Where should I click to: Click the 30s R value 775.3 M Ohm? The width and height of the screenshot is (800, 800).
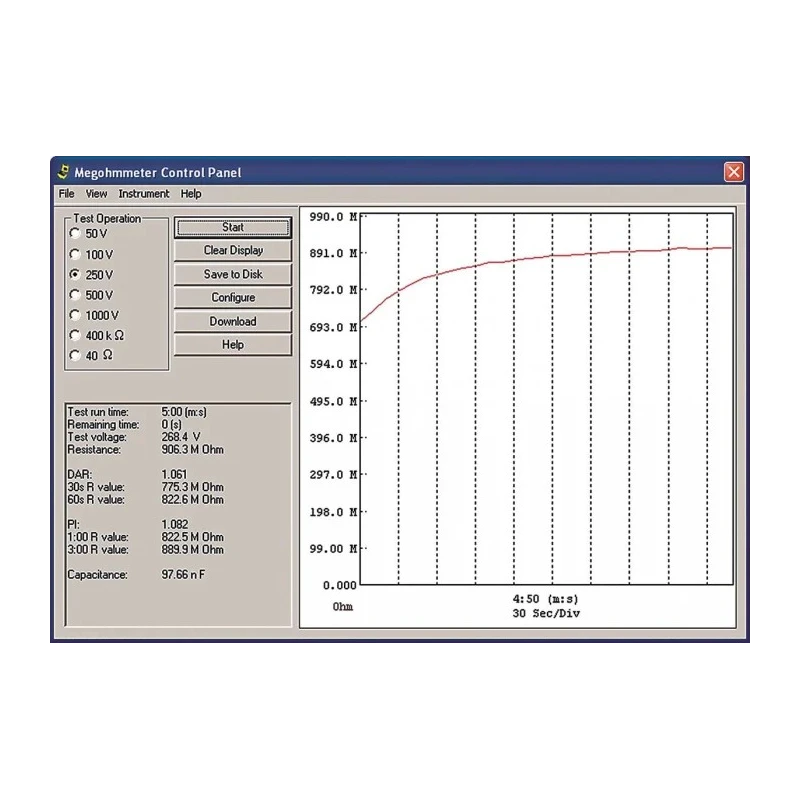[x=192, y=487]
